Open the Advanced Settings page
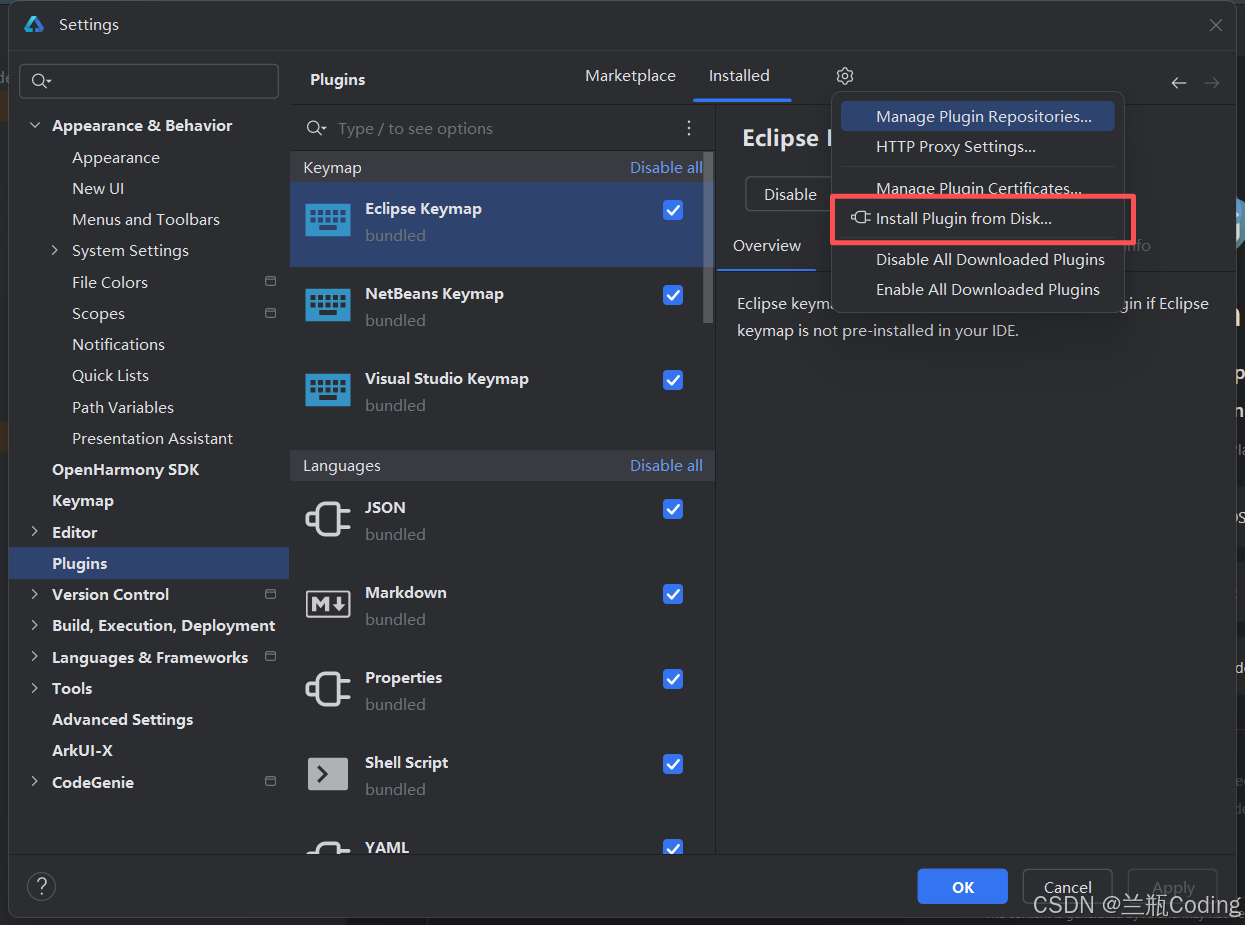Screen dimensions: 1245x925 [x=122, y=719]
